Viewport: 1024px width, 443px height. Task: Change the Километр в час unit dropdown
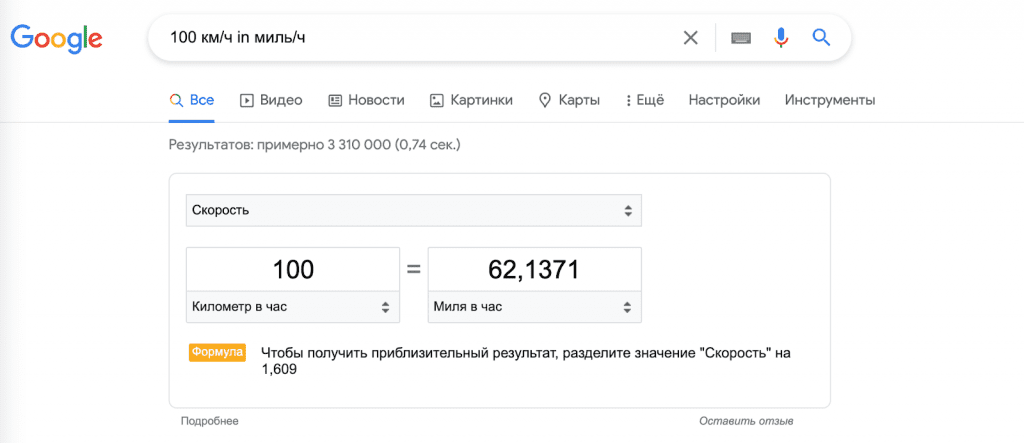click(293, 307)
